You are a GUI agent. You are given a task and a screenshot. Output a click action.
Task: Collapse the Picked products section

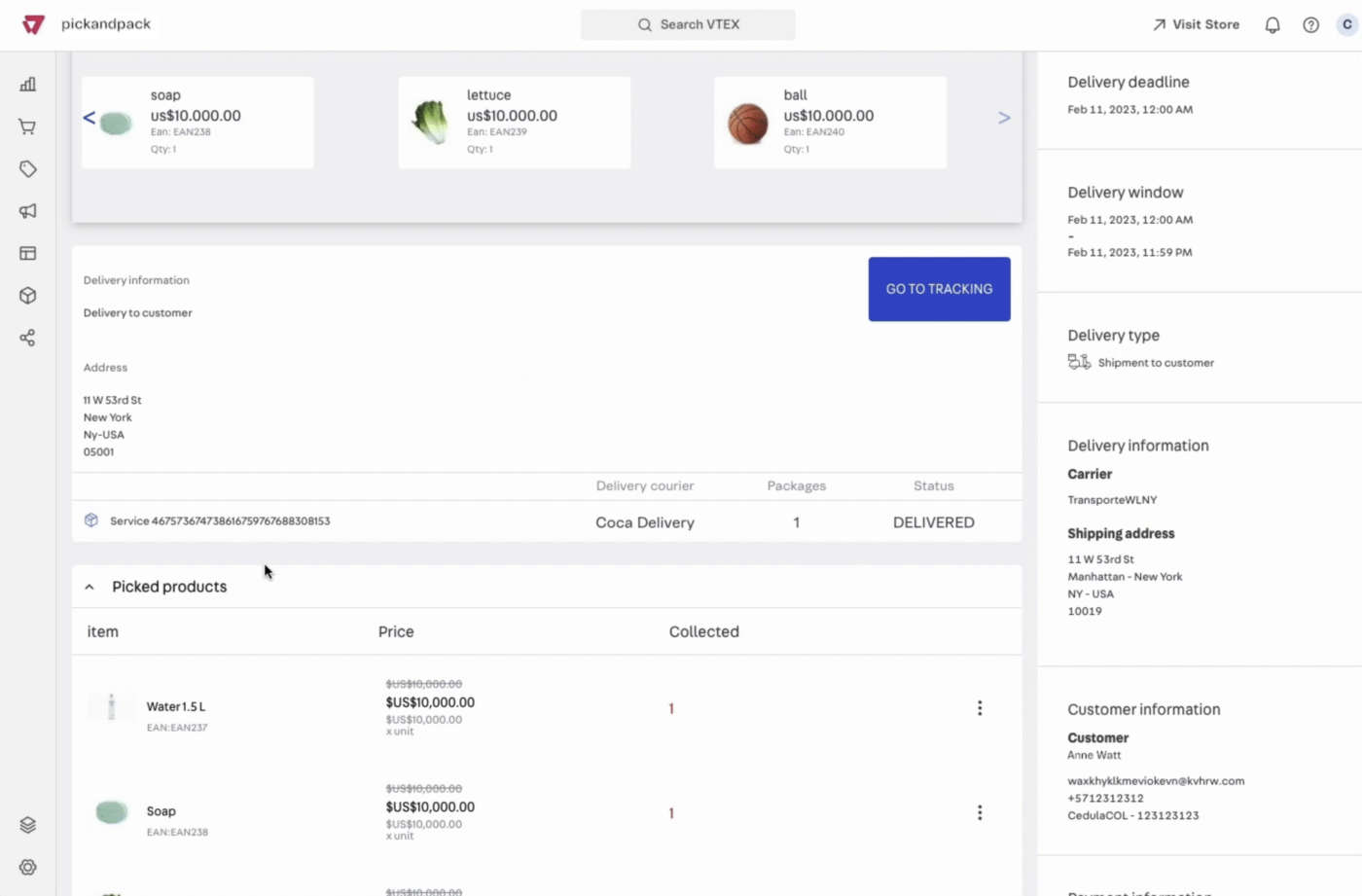(x=90, y=587)
